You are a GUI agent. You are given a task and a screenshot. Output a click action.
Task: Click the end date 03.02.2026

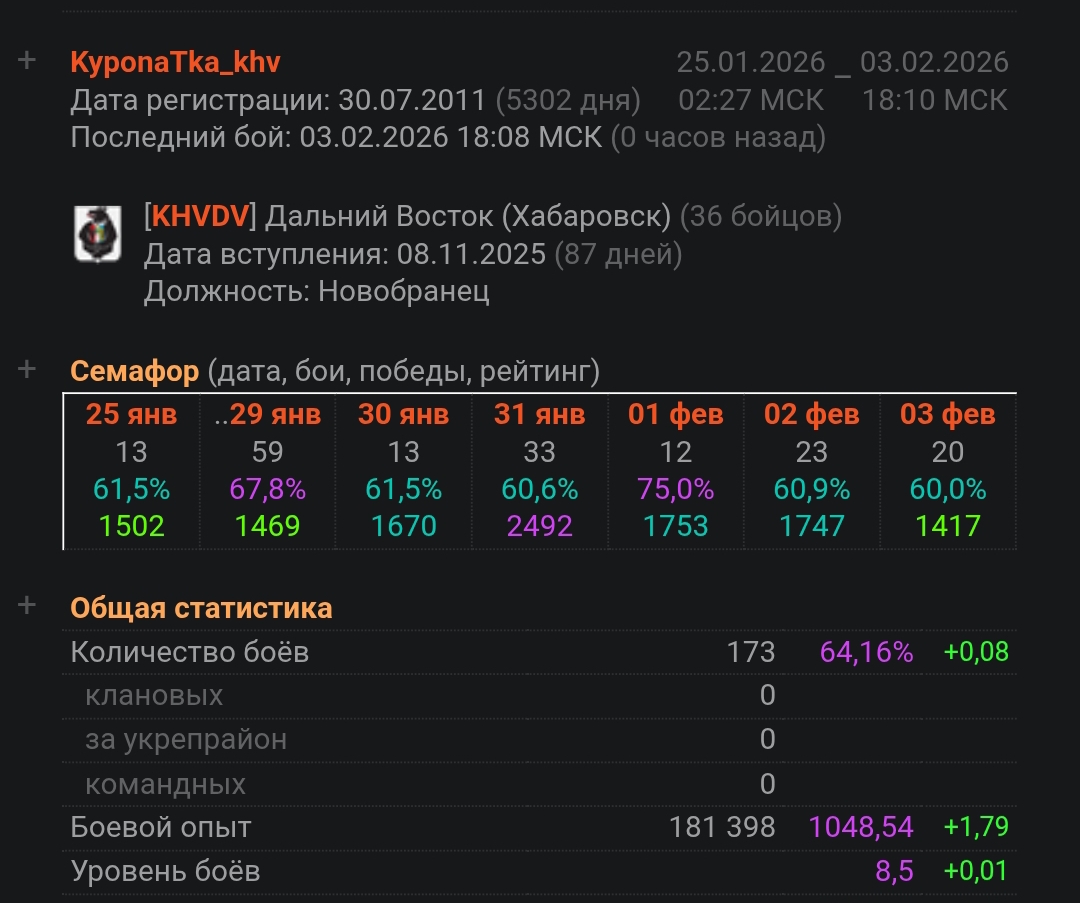click(x=934, y=62)
